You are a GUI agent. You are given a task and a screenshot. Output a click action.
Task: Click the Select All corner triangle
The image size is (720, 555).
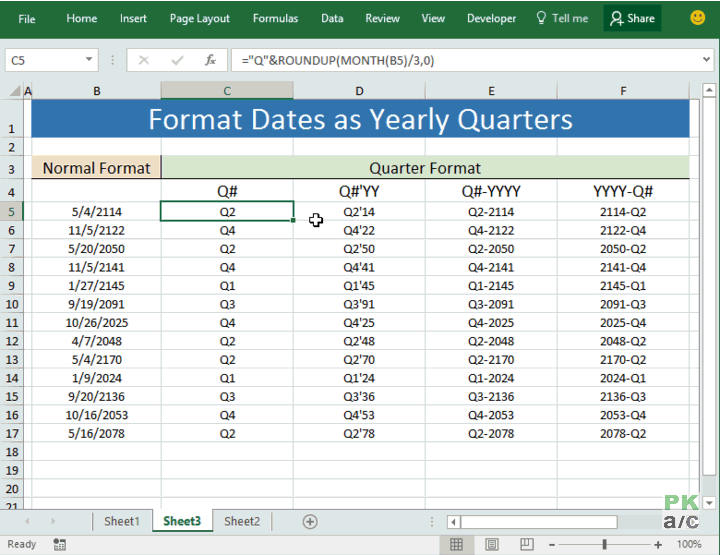coord(15,91)
